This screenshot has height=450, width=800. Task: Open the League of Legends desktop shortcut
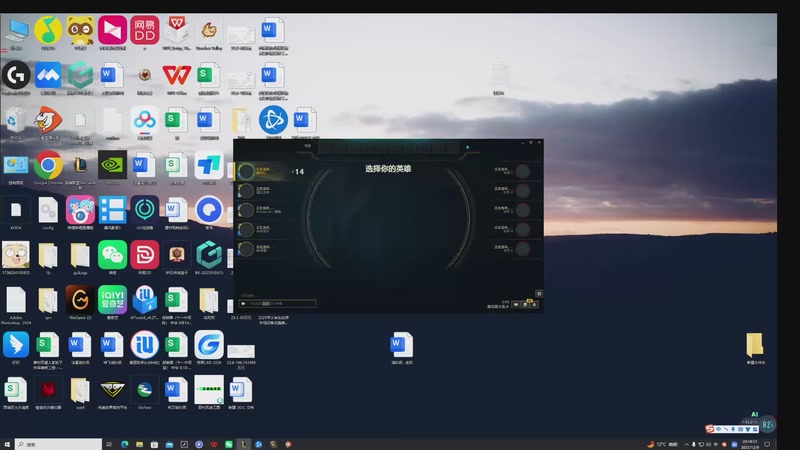(x=81, y=165)
